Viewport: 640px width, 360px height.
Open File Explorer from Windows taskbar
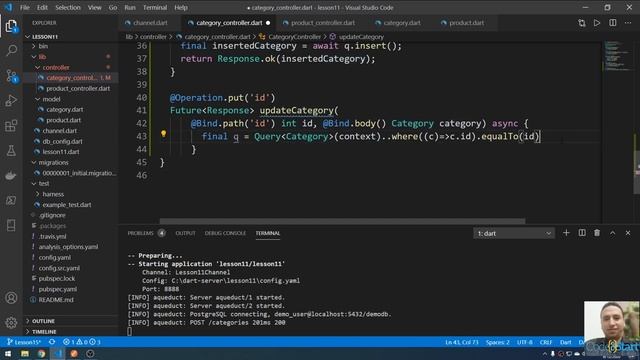click(x=25, y=353)
